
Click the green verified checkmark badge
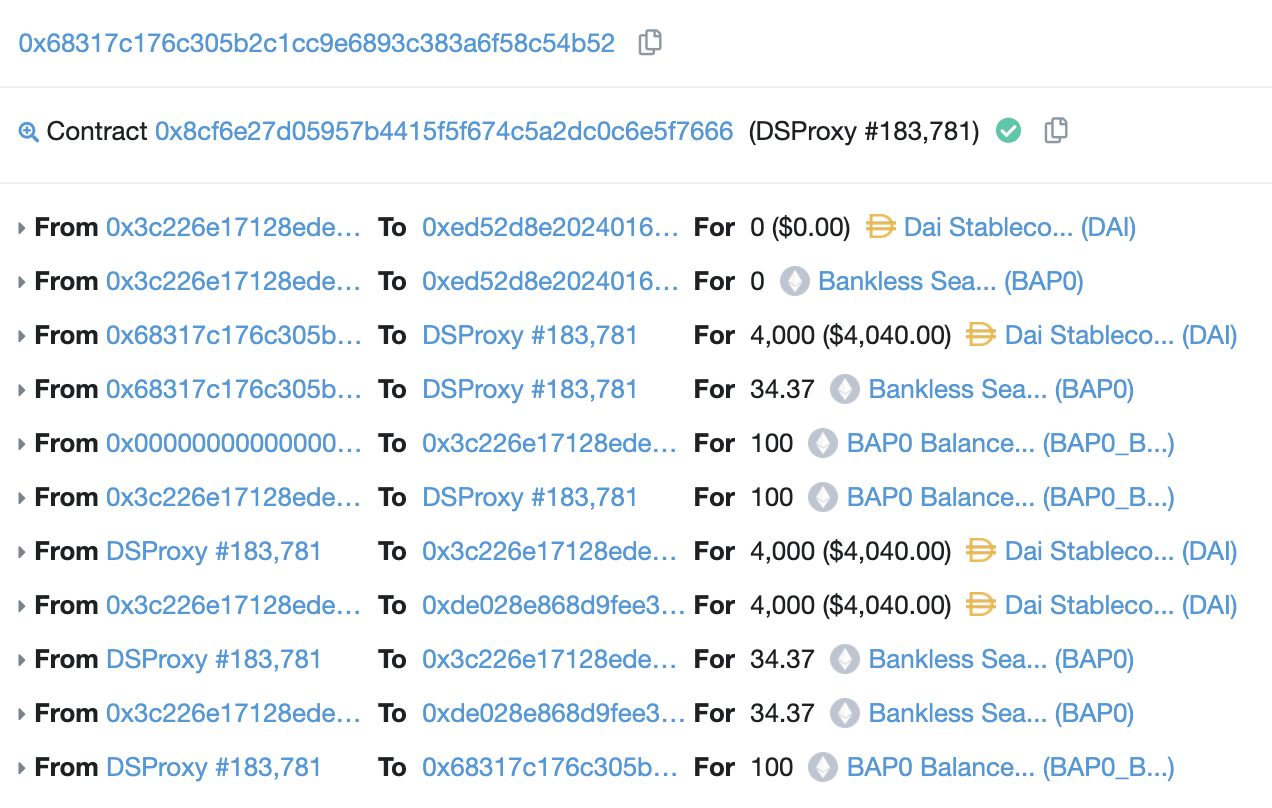(1009, 131)
